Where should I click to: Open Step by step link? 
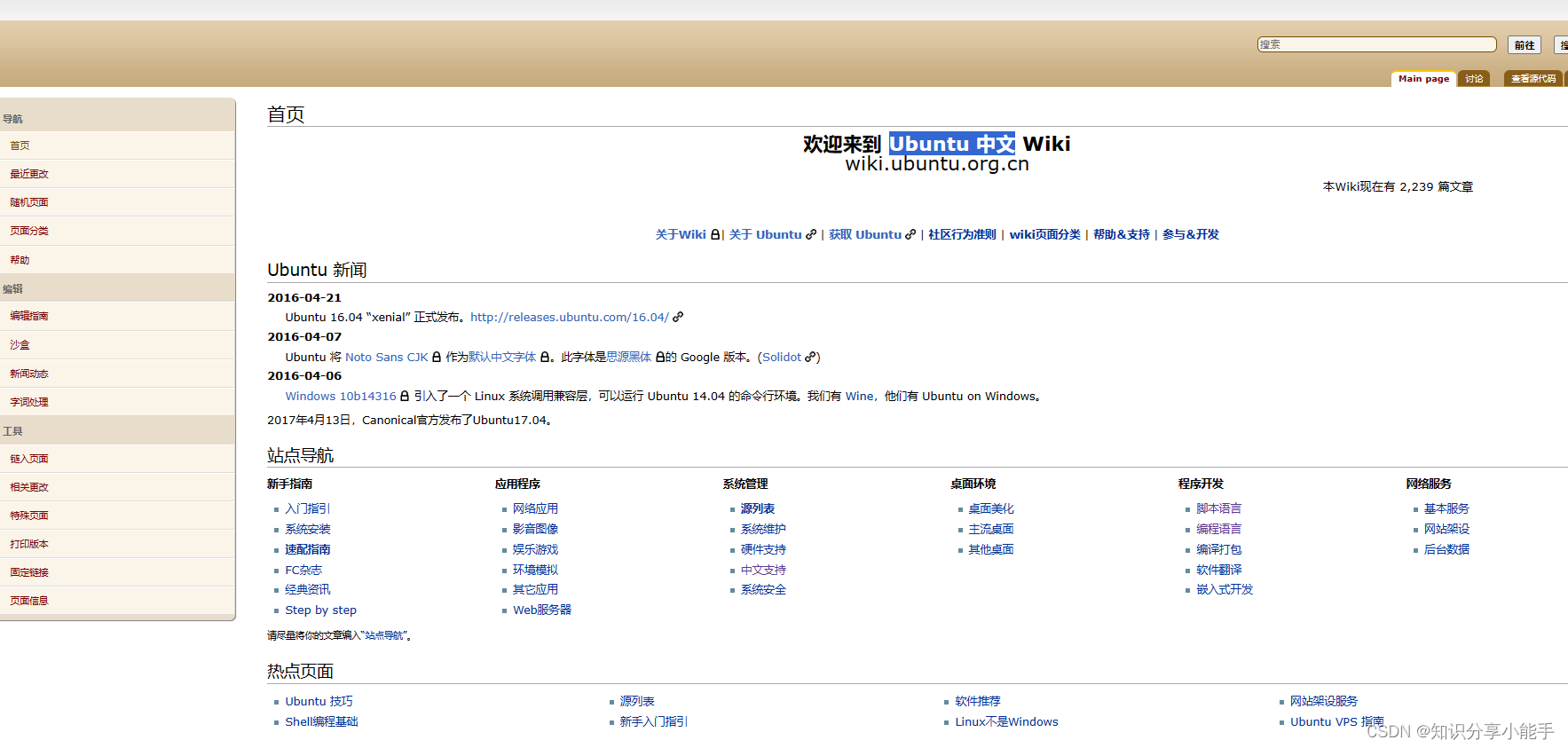pos(320,610)
